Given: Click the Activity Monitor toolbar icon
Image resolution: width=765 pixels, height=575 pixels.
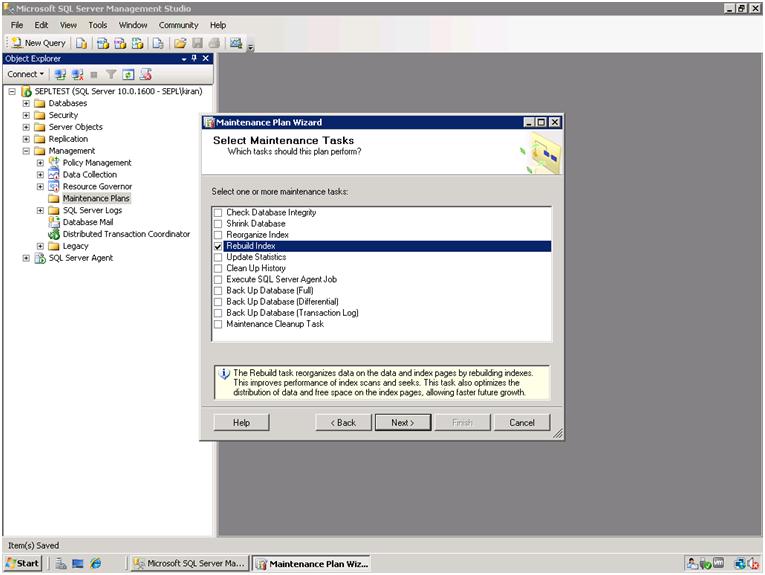Looking at the screenshot, I should (236, 43).
